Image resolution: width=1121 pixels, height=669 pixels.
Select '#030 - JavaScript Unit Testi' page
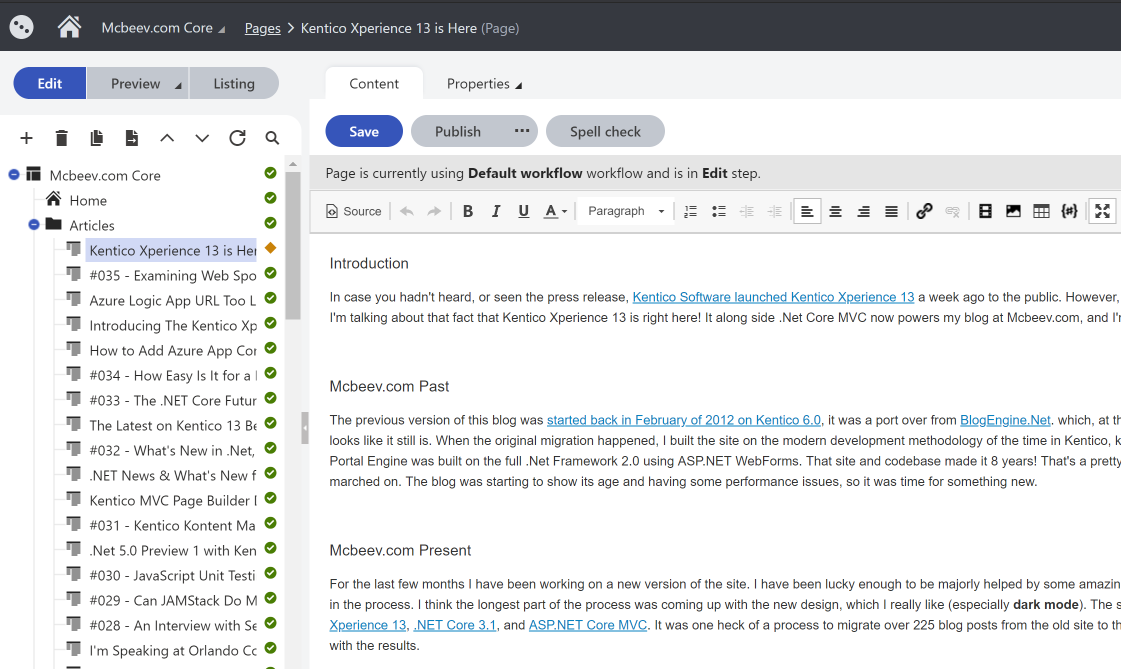point(172,576)
